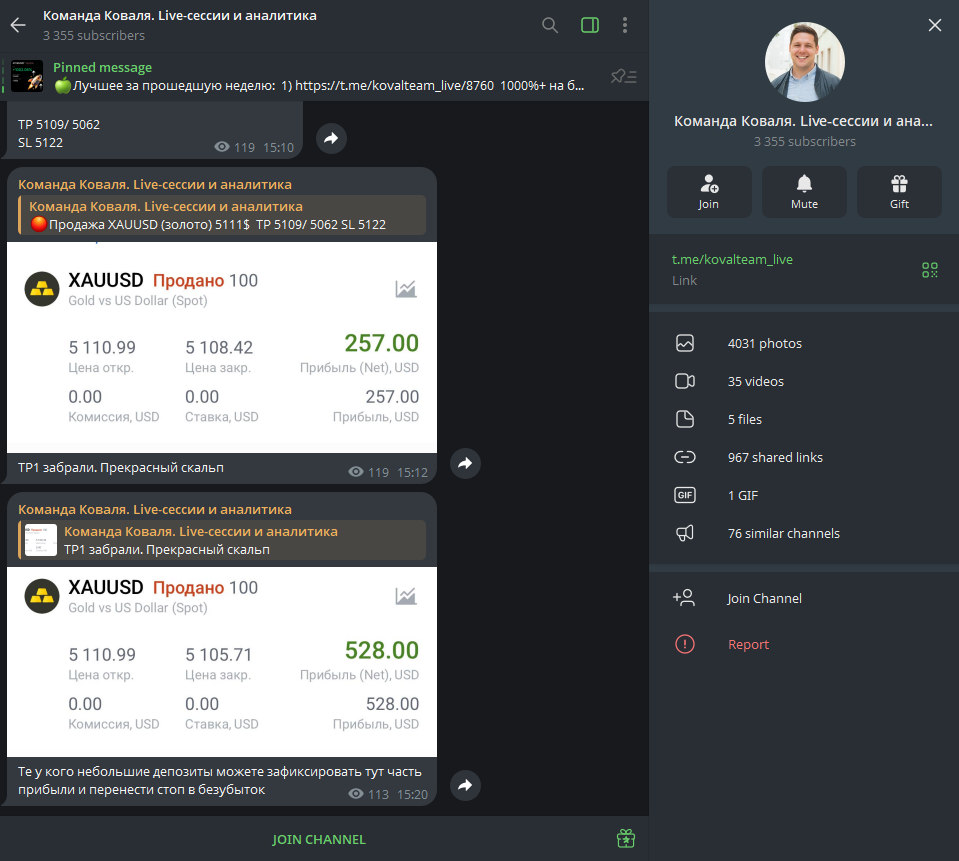Mute the channel notifications
The image size is (959, 861).
click(x=804, y=192)
